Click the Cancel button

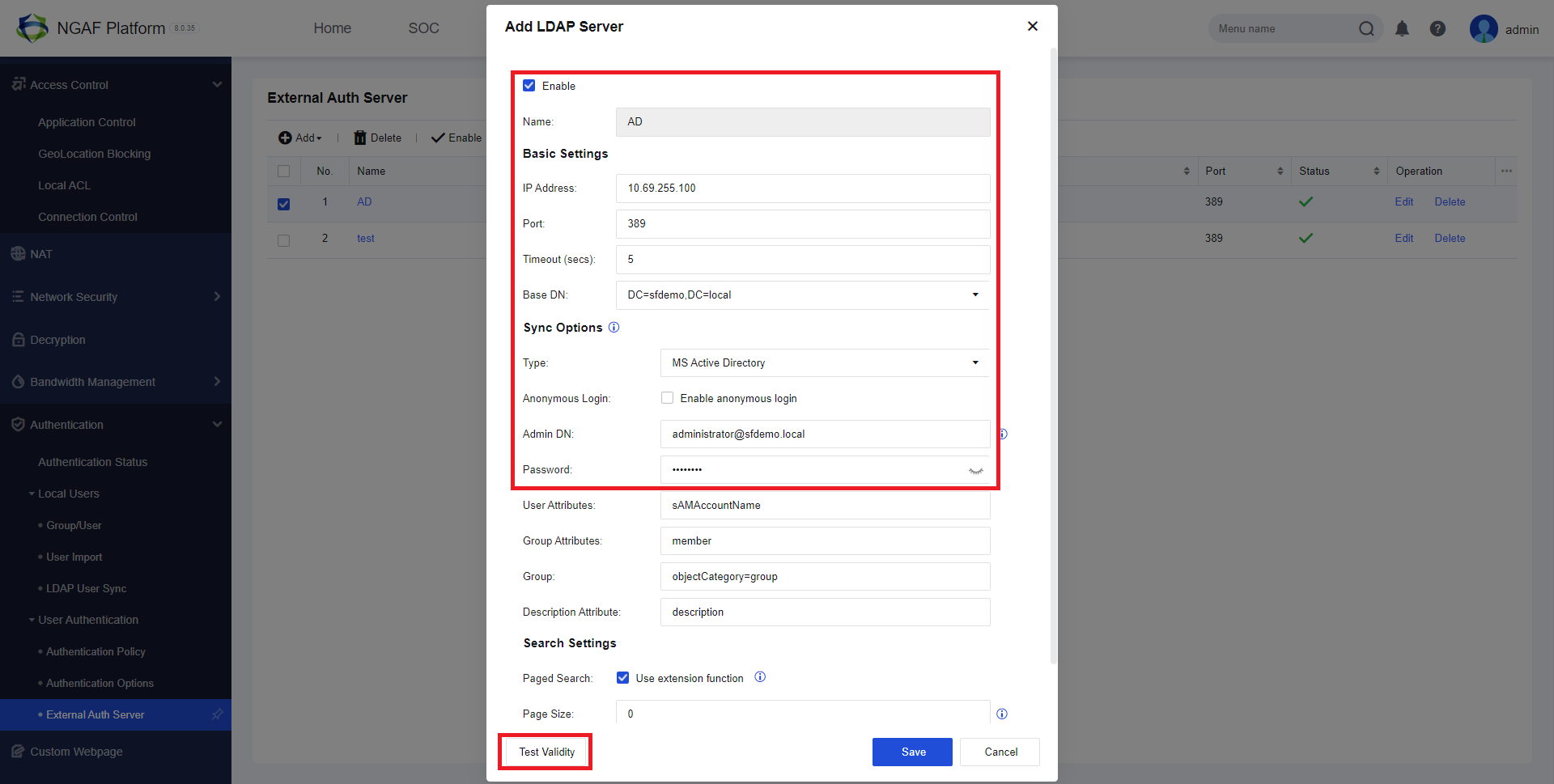(x=1000, y=752)
